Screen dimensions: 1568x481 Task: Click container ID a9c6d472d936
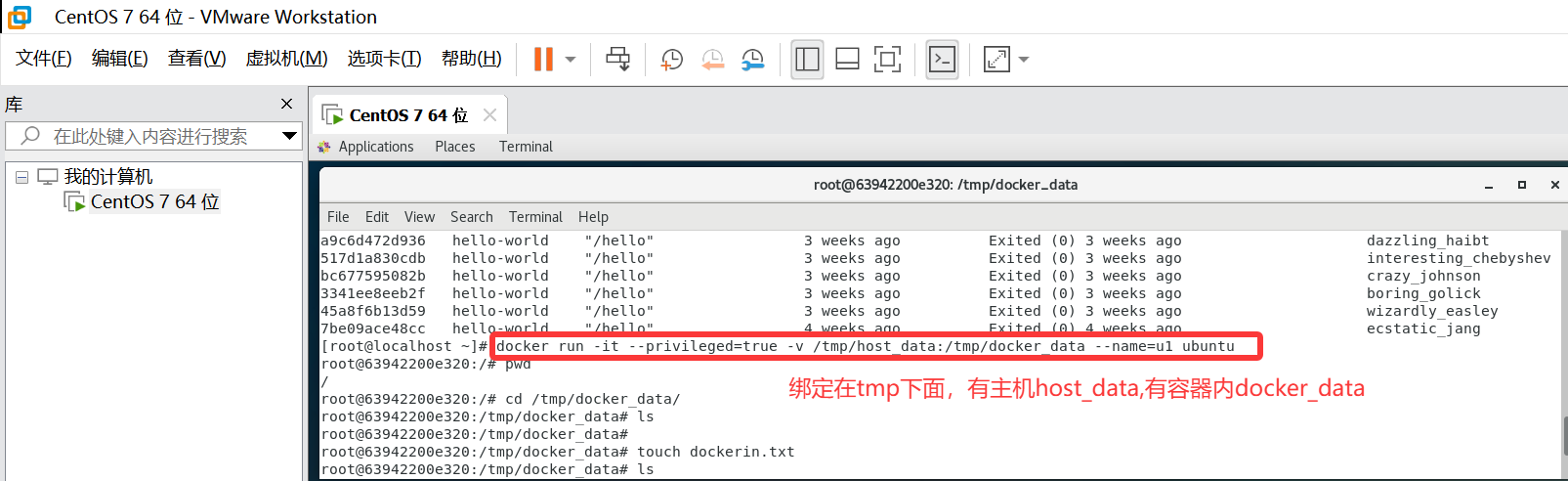373,240
